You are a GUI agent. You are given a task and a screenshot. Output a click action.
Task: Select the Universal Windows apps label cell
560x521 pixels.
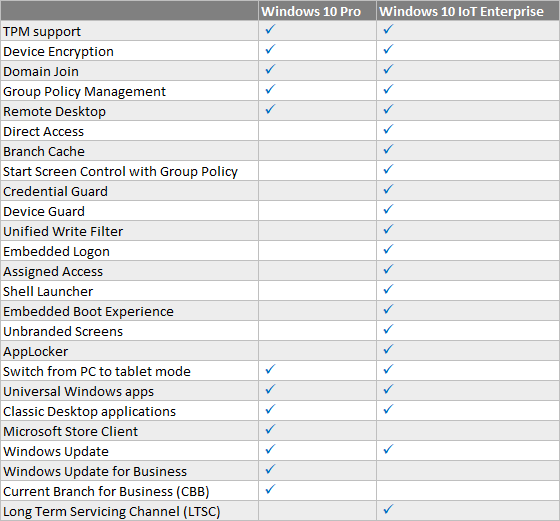pyautogui.click(x=129, y=391)
